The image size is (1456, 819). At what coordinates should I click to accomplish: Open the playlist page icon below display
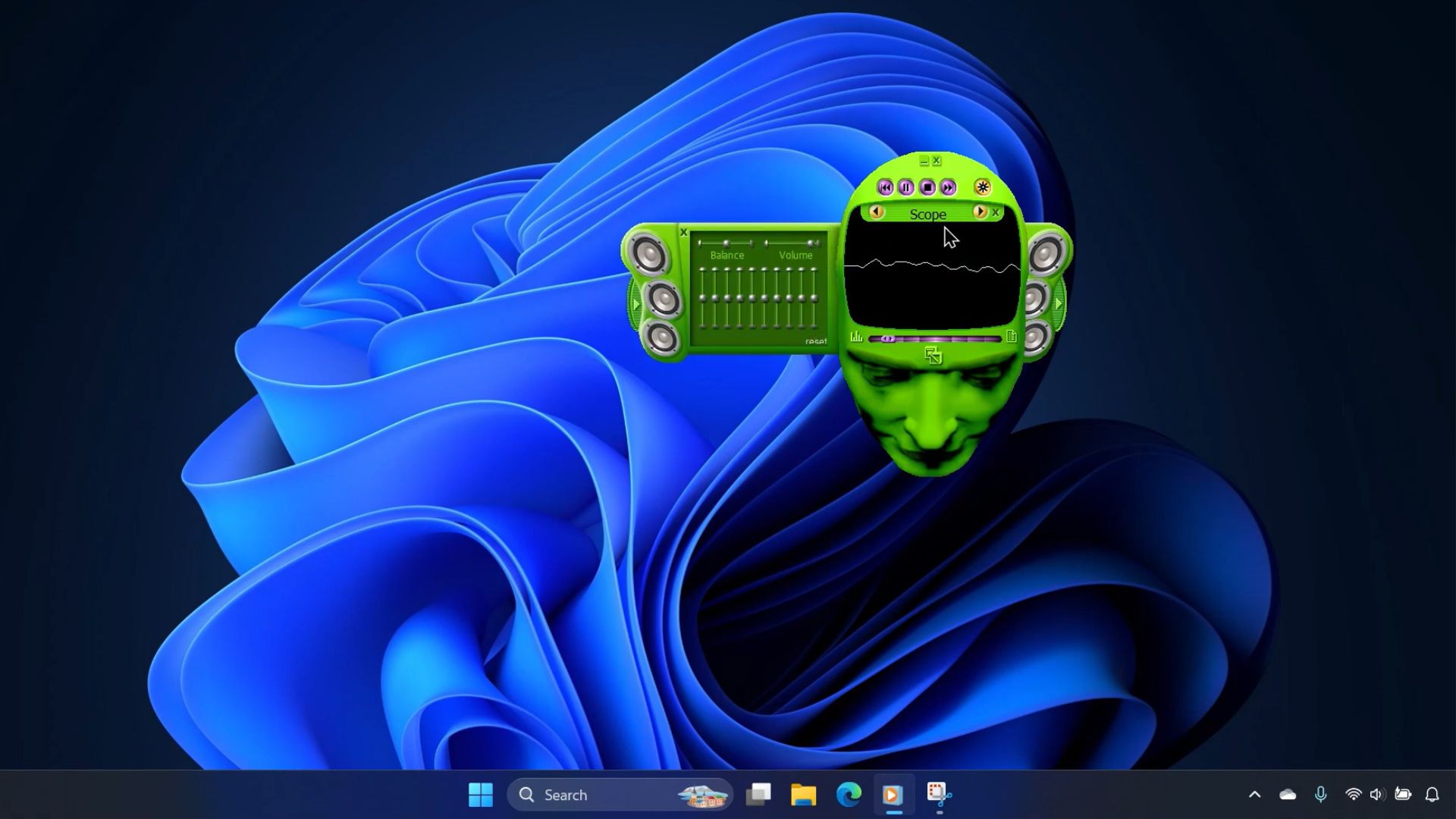(x=1011, y=337)
